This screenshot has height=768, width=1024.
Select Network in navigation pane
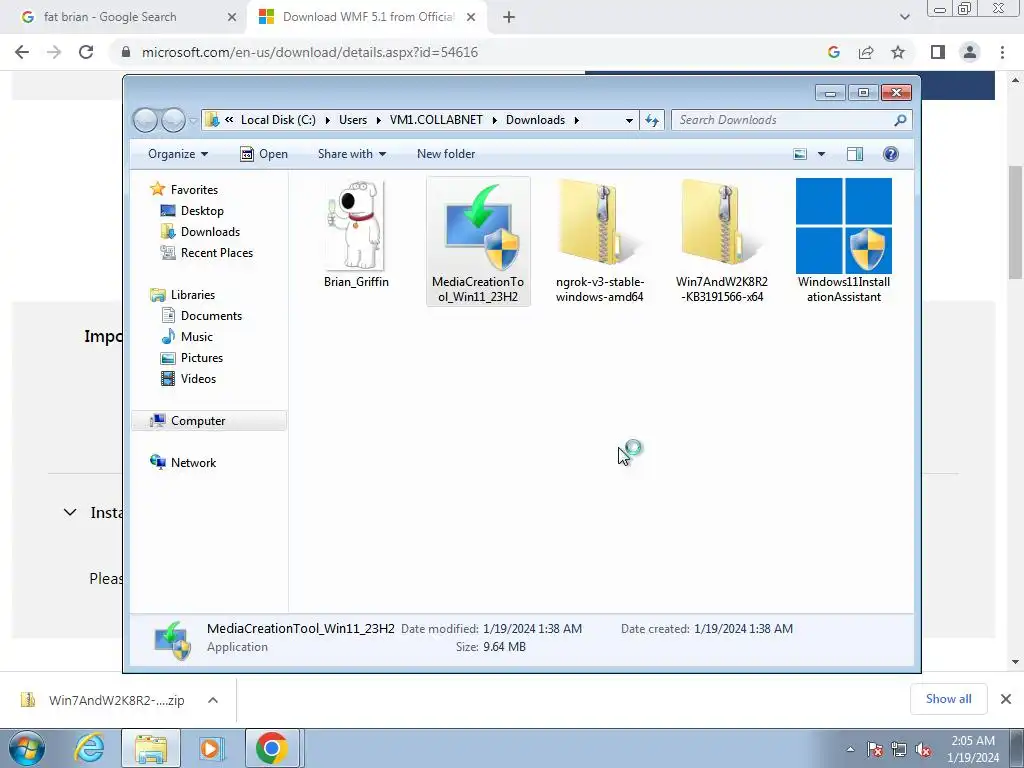coord(193,462)
